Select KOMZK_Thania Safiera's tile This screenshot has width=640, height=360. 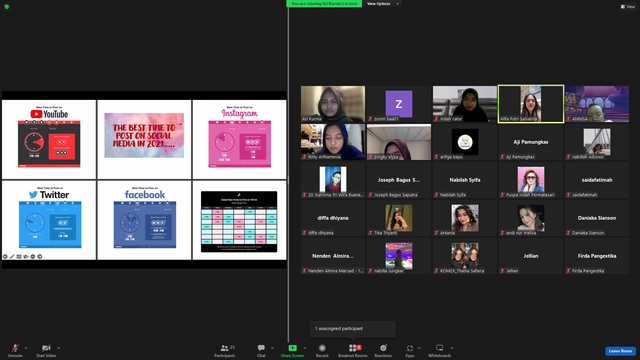click(x=465, y=256)
